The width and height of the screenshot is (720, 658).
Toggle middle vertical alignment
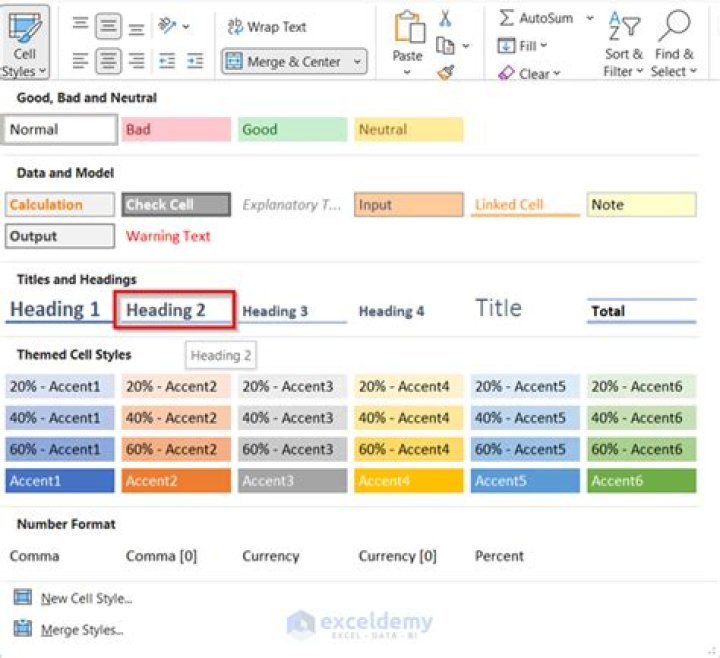coord(108,26)
